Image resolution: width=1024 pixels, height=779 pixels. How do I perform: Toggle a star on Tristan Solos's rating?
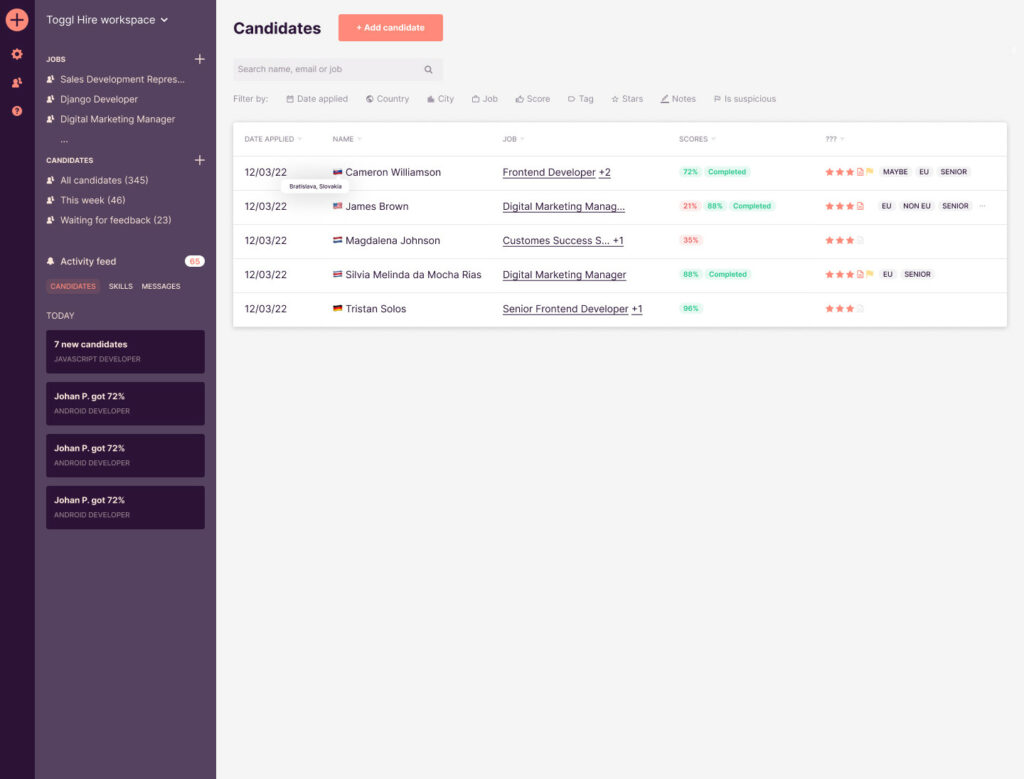(x=840, y=307)
